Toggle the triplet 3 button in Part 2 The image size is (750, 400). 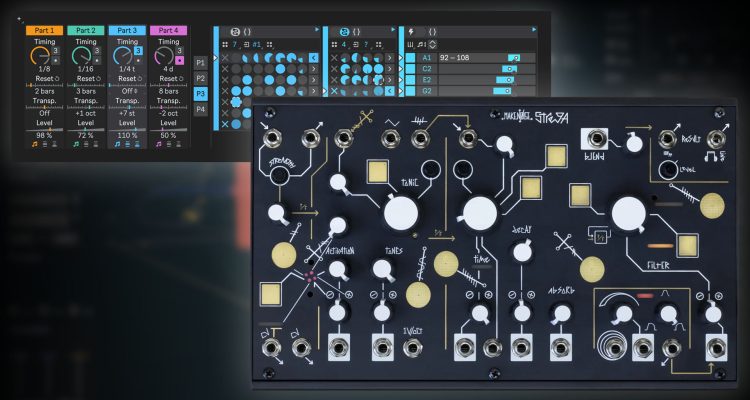coord(97,51)
